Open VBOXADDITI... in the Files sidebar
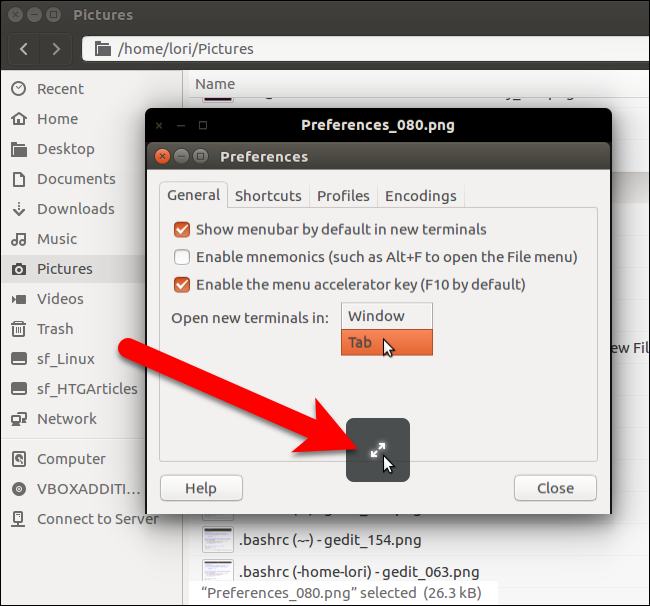 click(74, 489)
